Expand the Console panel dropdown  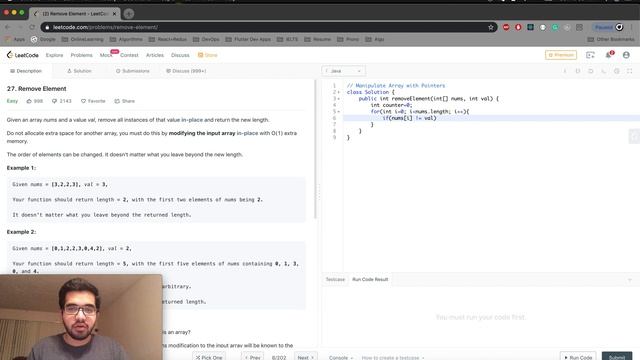(x=341, y=358)
